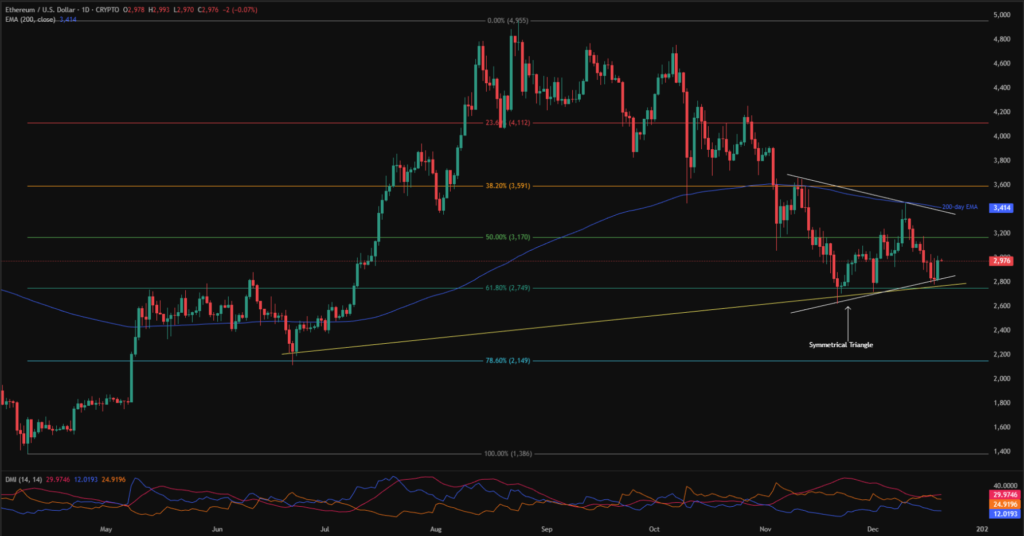Click the Sep label on the time axis
Viewport: 1024px width, 536px height.
[x=547, y=529]
